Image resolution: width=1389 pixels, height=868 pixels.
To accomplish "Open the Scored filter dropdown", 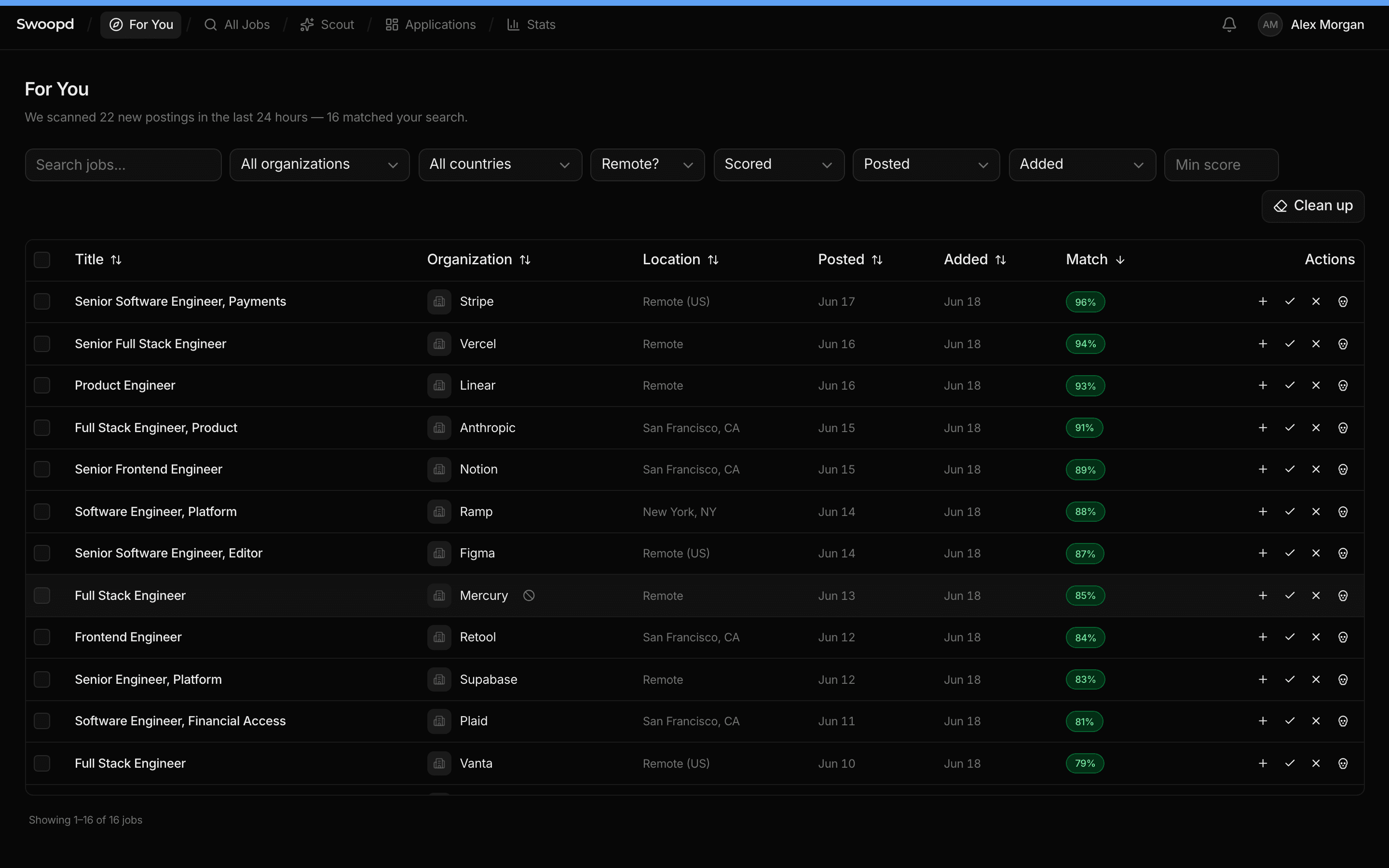I will pyautogui.click(x=779, y=165).
